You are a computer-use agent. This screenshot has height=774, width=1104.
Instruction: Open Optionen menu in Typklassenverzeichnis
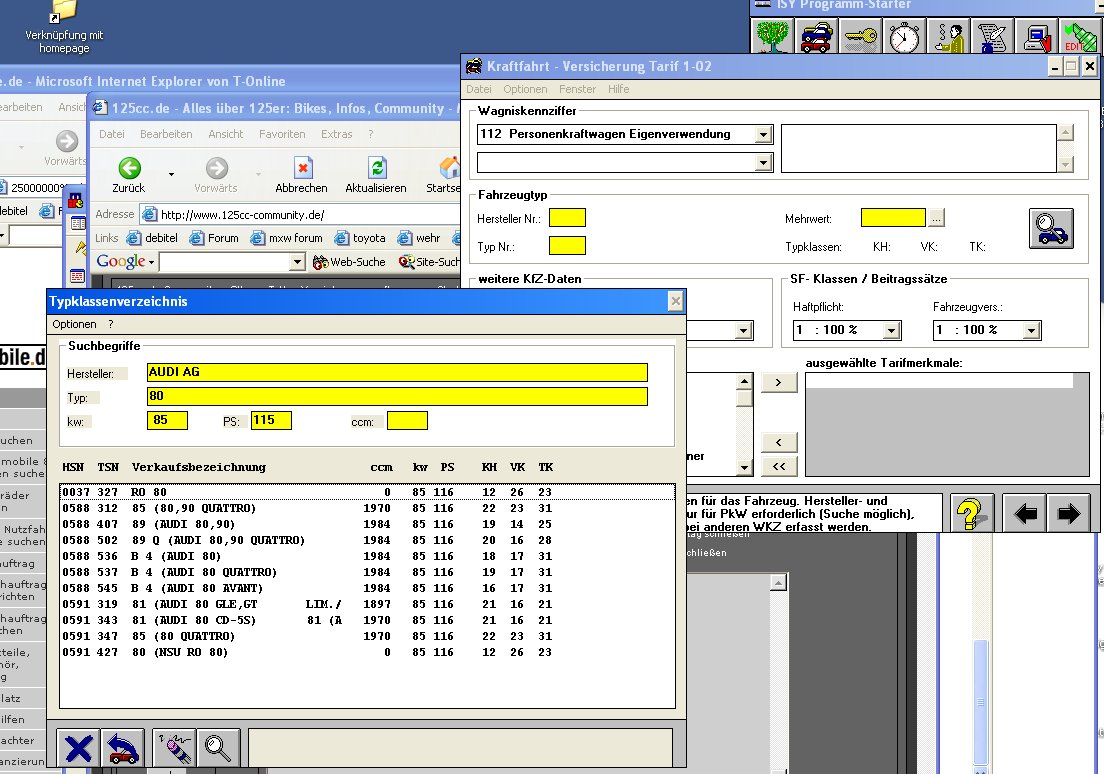point(74,324)
